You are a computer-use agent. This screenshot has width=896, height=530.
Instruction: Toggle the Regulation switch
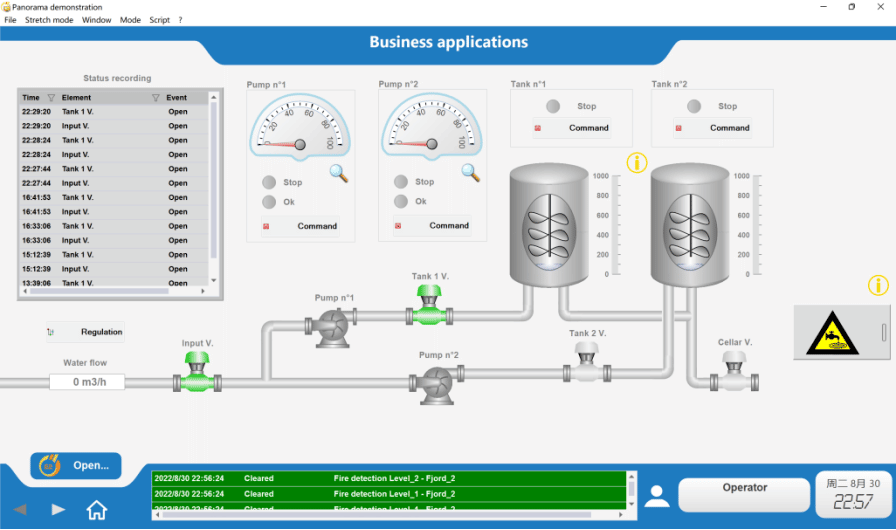[x=50, y=332]
